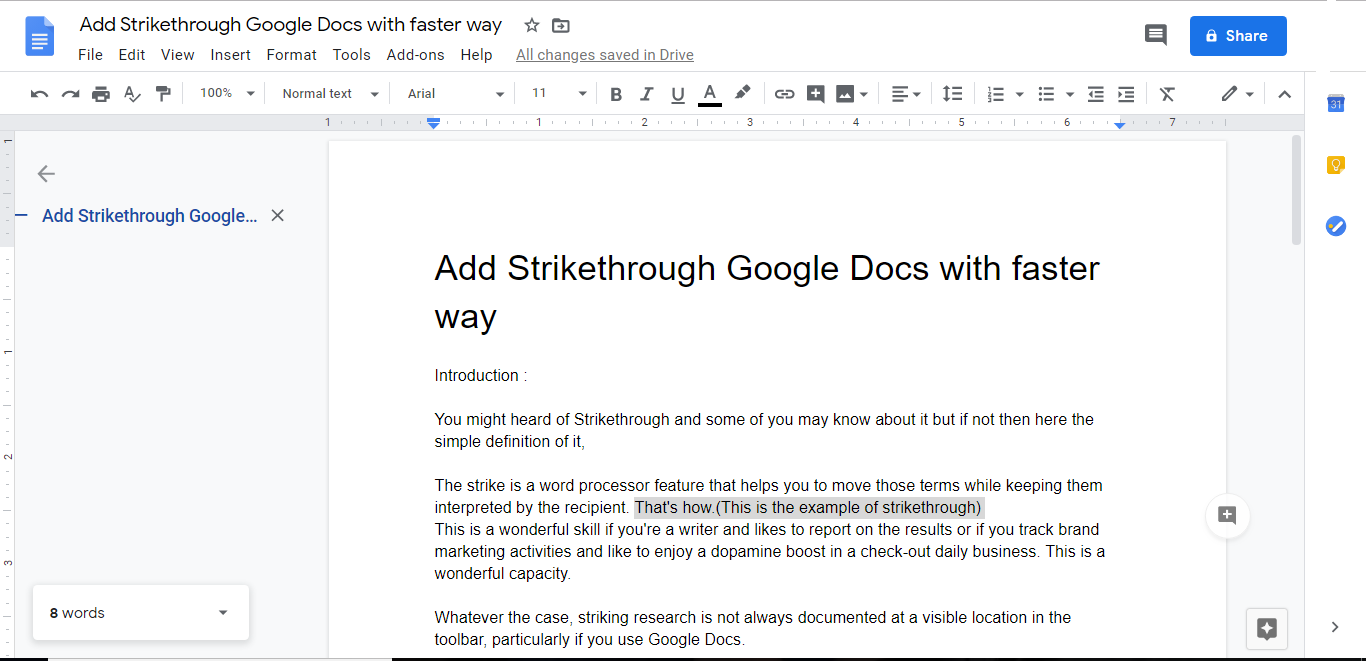Open Google Keep side panel
This screenshot has height=661, width=1366.
point(1335,165)
